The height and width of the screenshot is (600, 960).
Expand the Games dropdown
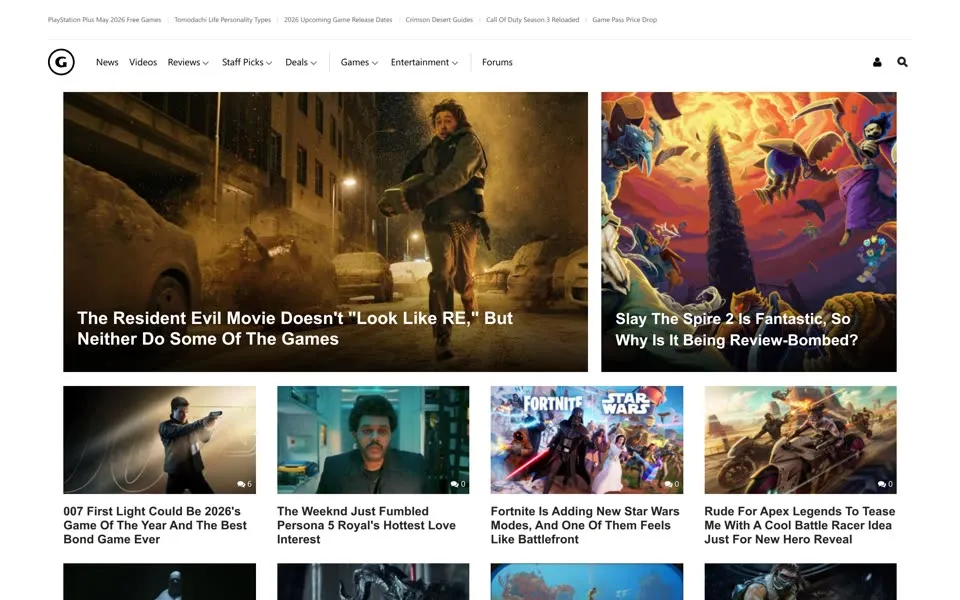tap(359, 62)
